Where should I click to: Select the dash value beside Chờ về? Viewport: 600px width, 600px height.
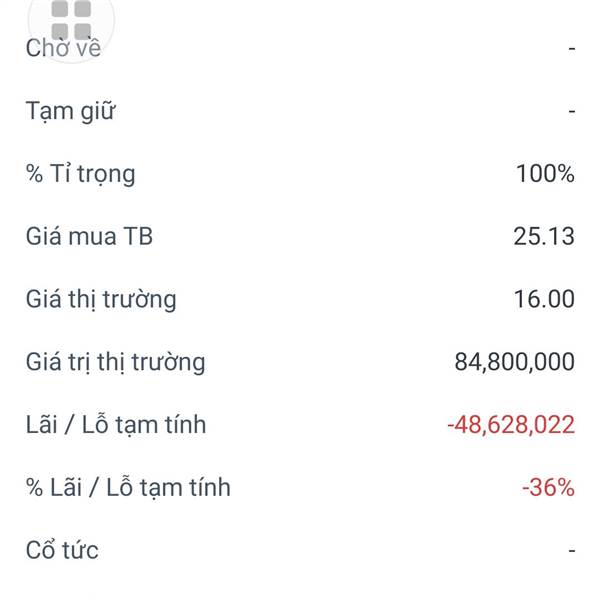[x=572, y=49]
